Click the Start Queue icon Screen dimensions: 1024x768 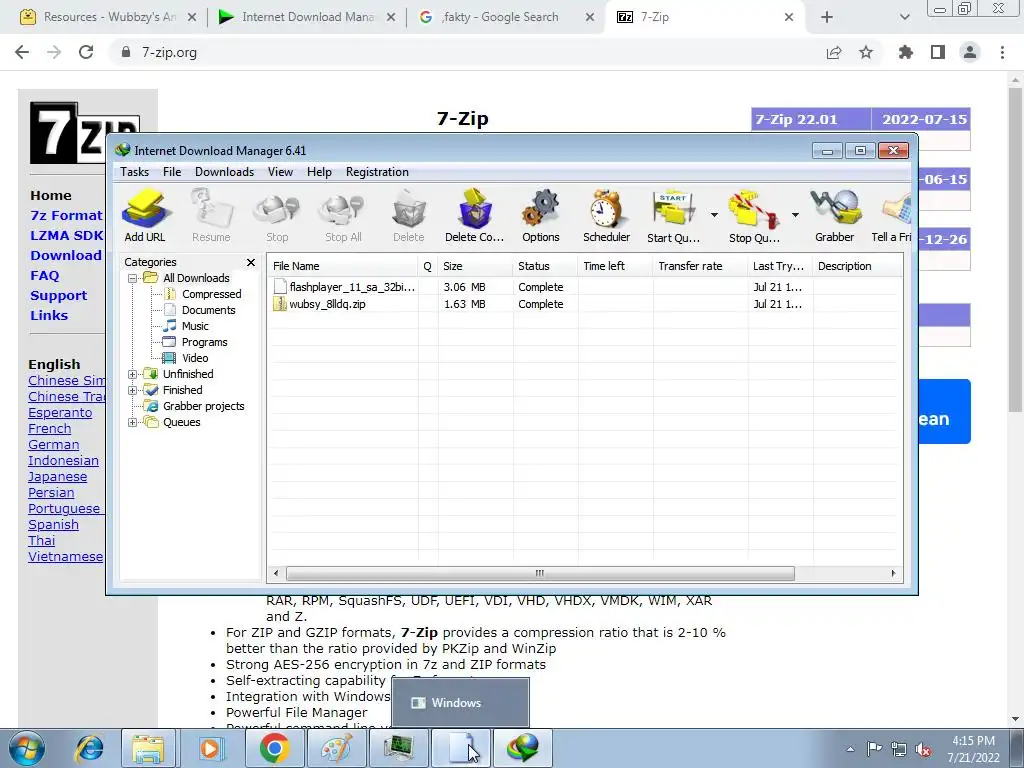coord(673,216)
